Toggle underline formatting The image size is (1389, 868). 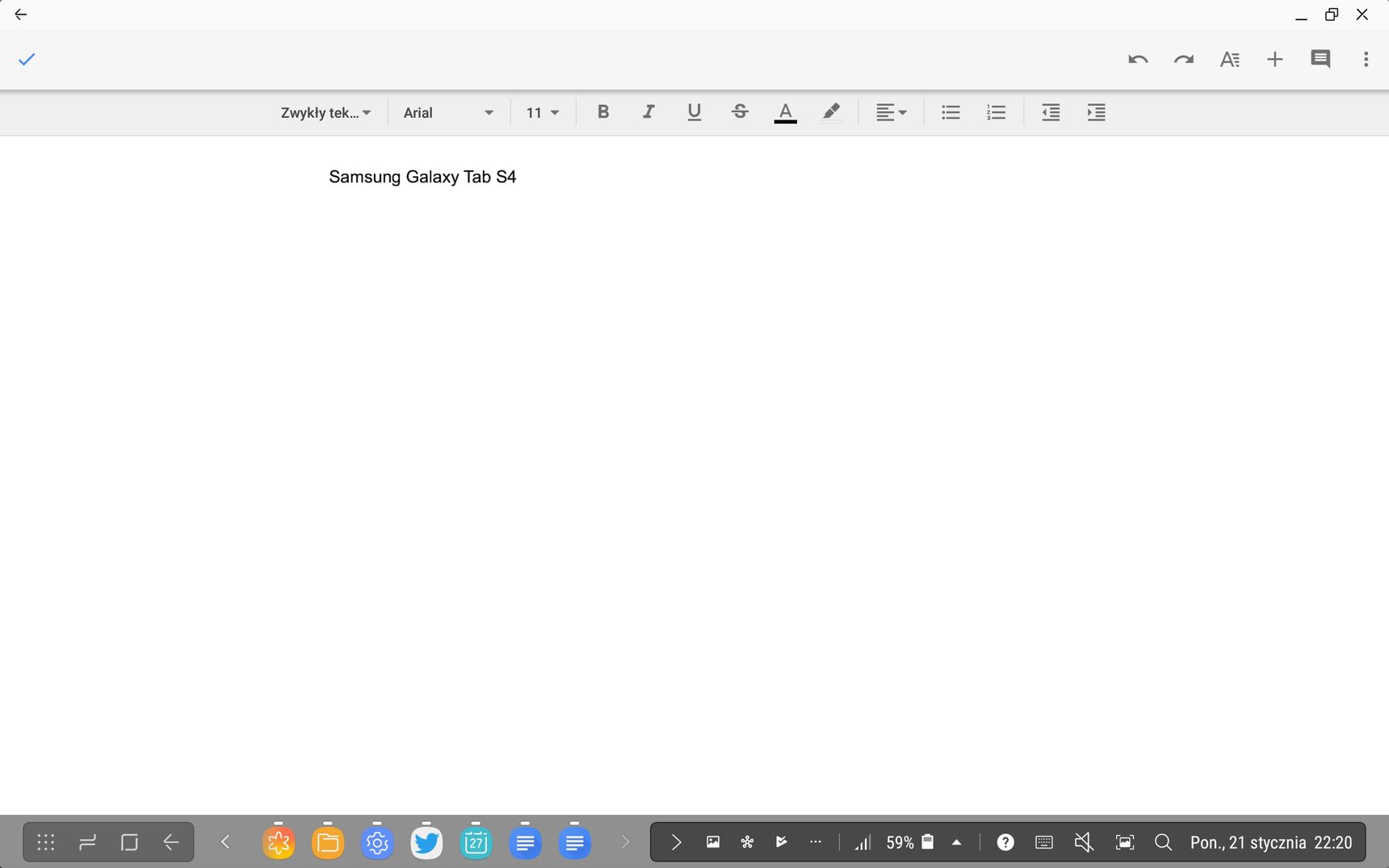[694, 112]
